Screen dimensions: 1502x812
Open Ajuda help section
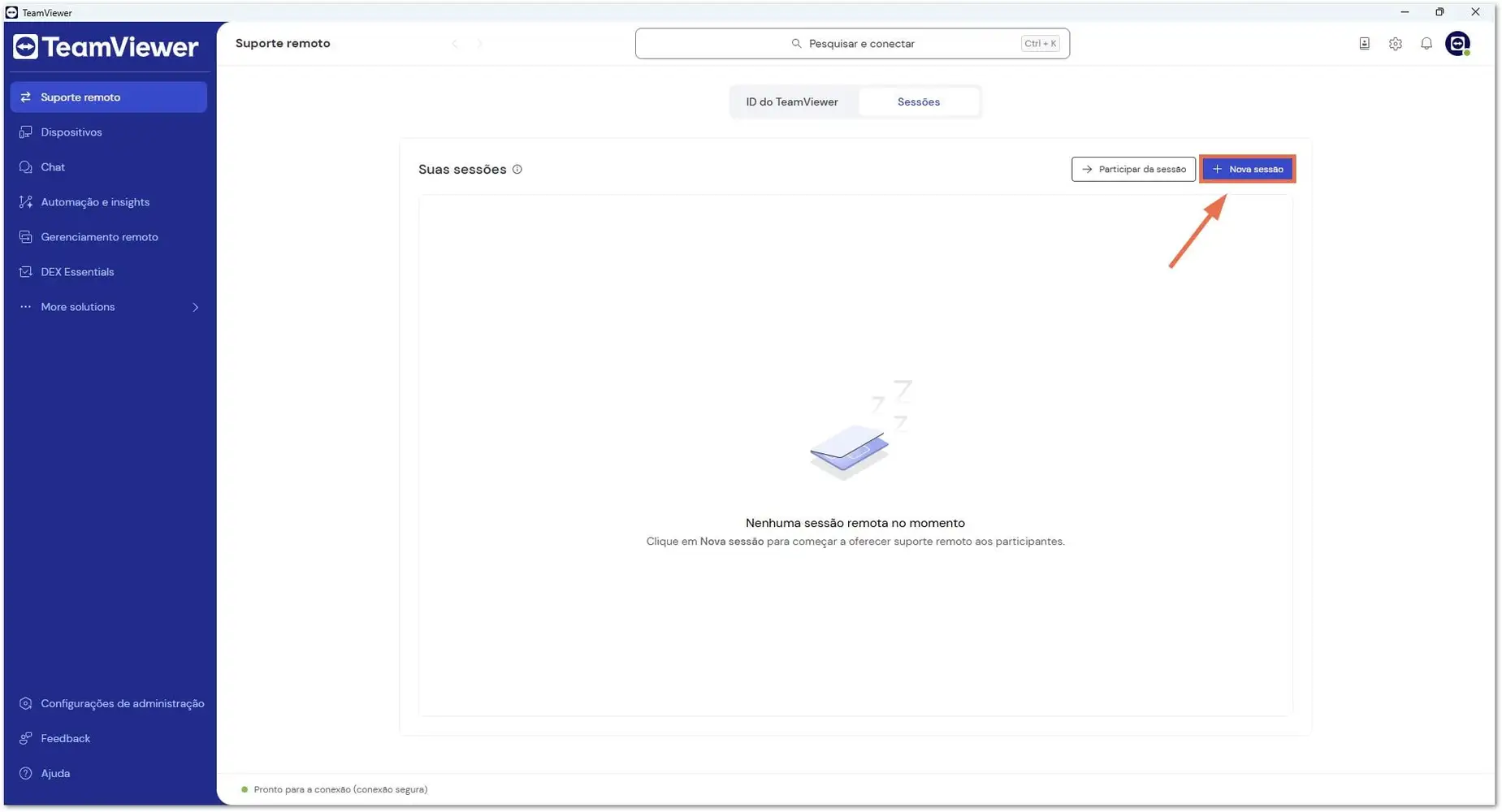coord(108,774)
